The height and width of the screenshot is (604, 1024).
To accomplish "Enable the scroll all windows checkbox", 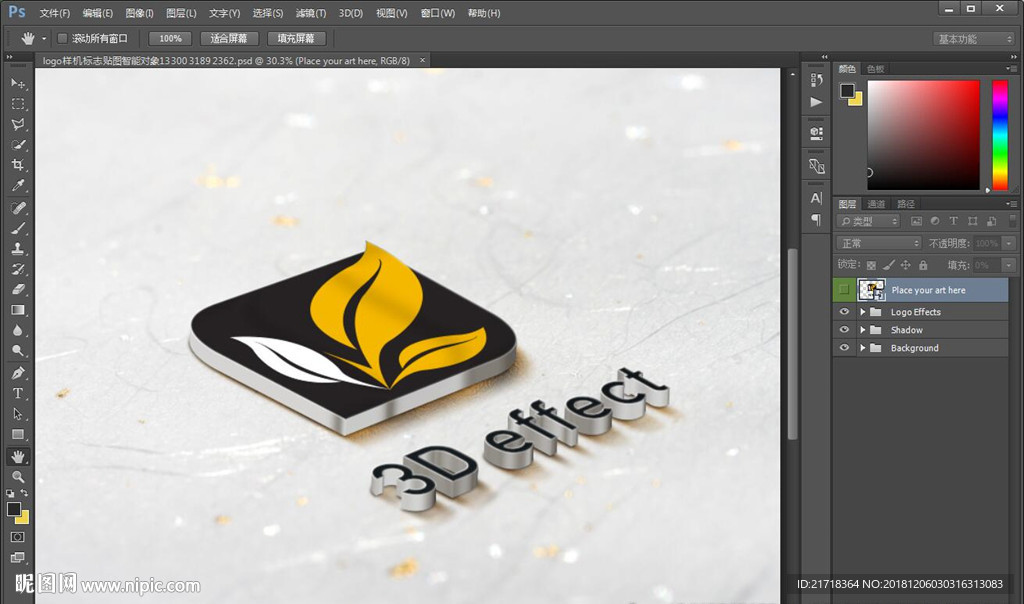I will pos(62,38).
